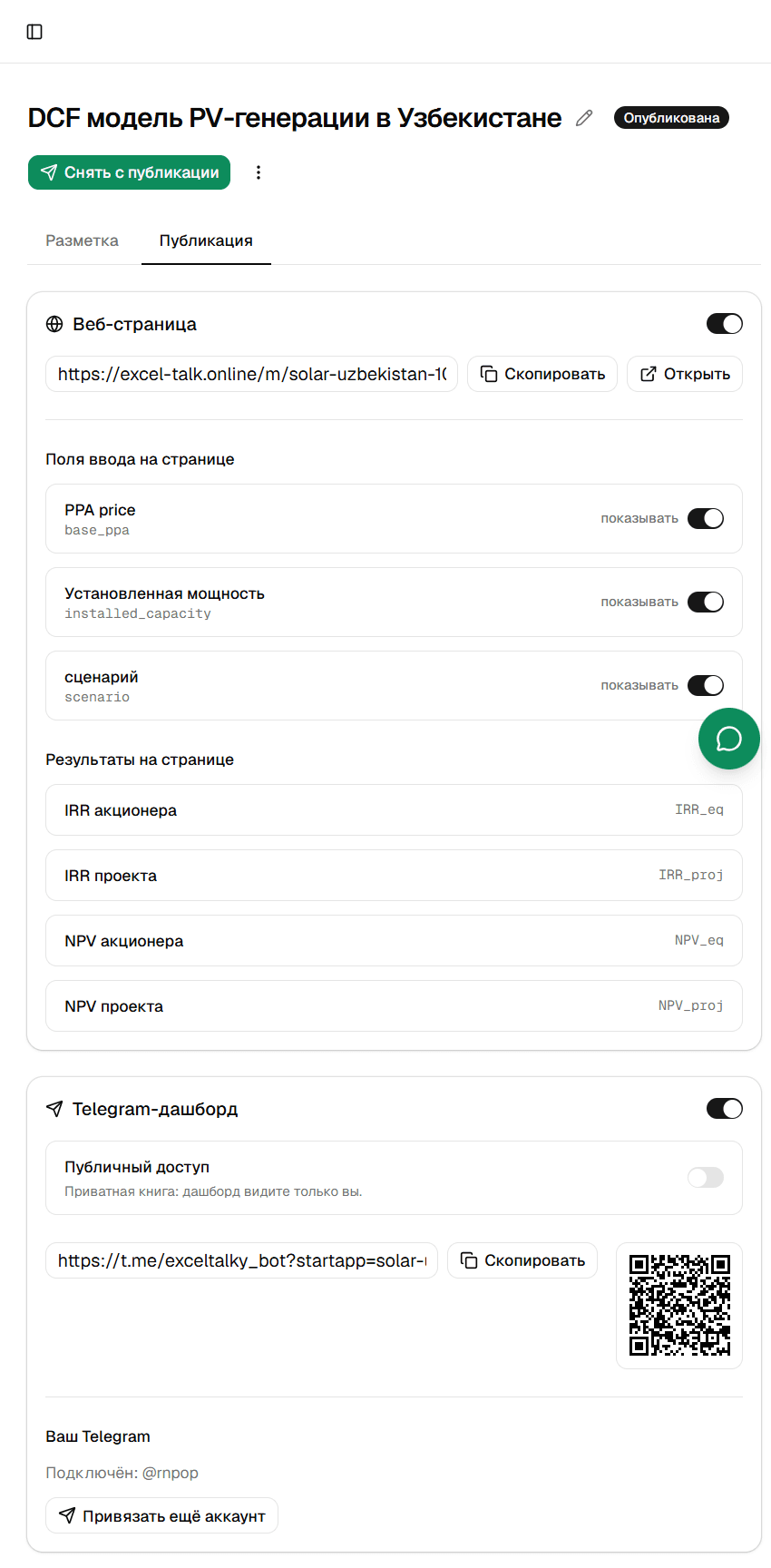The image size is (771, 1568).
Task: Copy the web page URL with Скопировать
Action: point(542,374)
